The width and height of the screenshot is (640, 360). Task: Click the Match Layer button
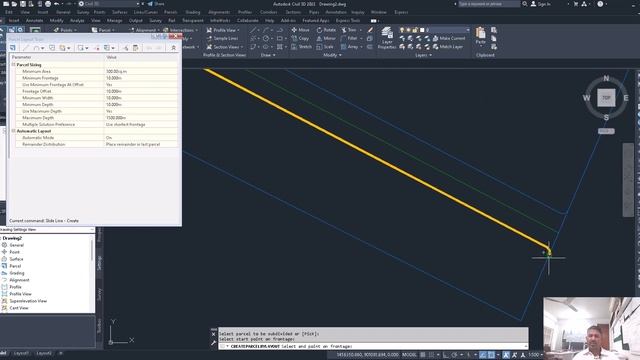pyautogui.click(x=448, y=47)
